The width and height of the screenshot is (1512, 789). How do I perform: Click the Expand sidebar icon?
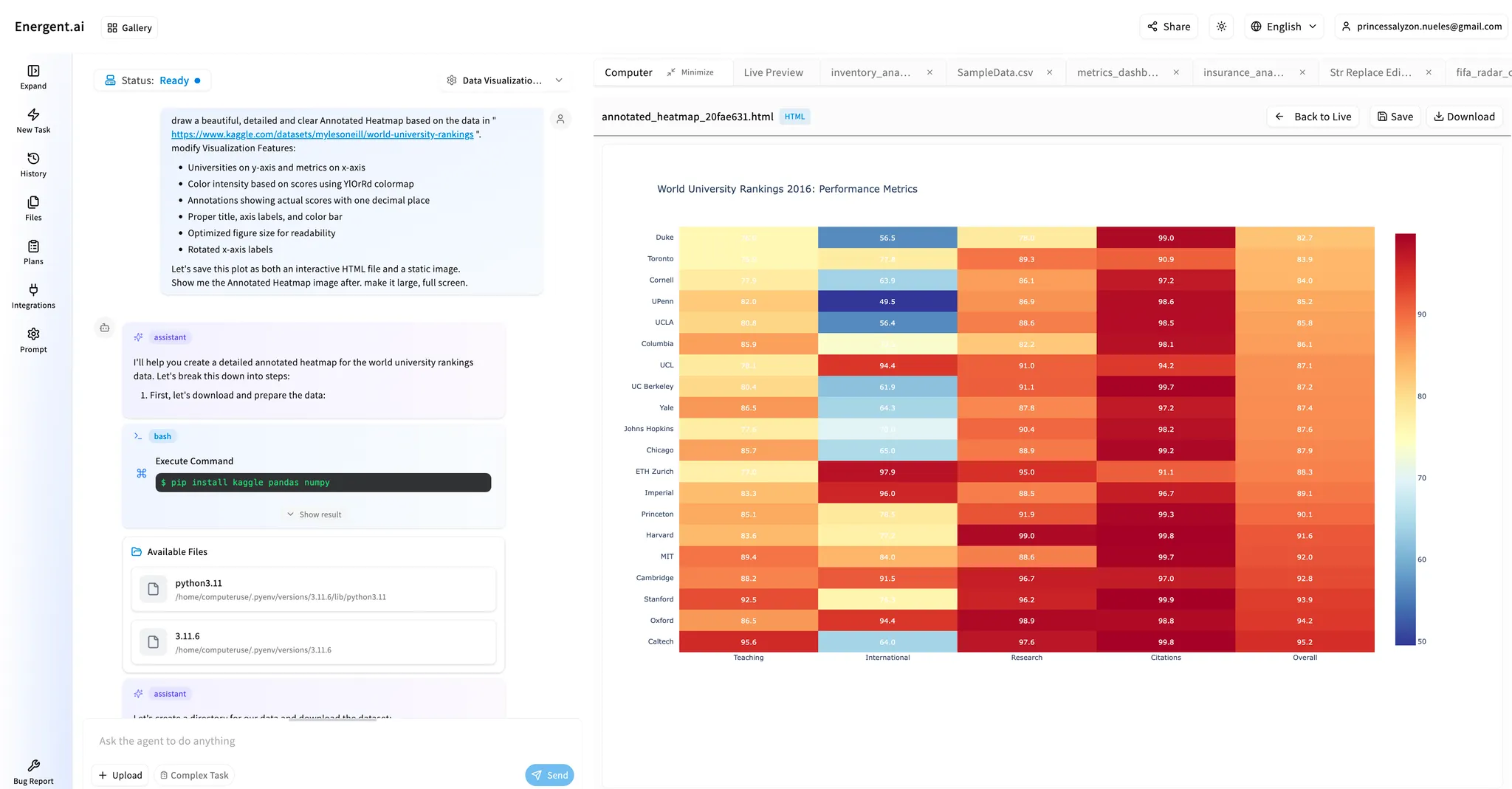click(32, 77)
